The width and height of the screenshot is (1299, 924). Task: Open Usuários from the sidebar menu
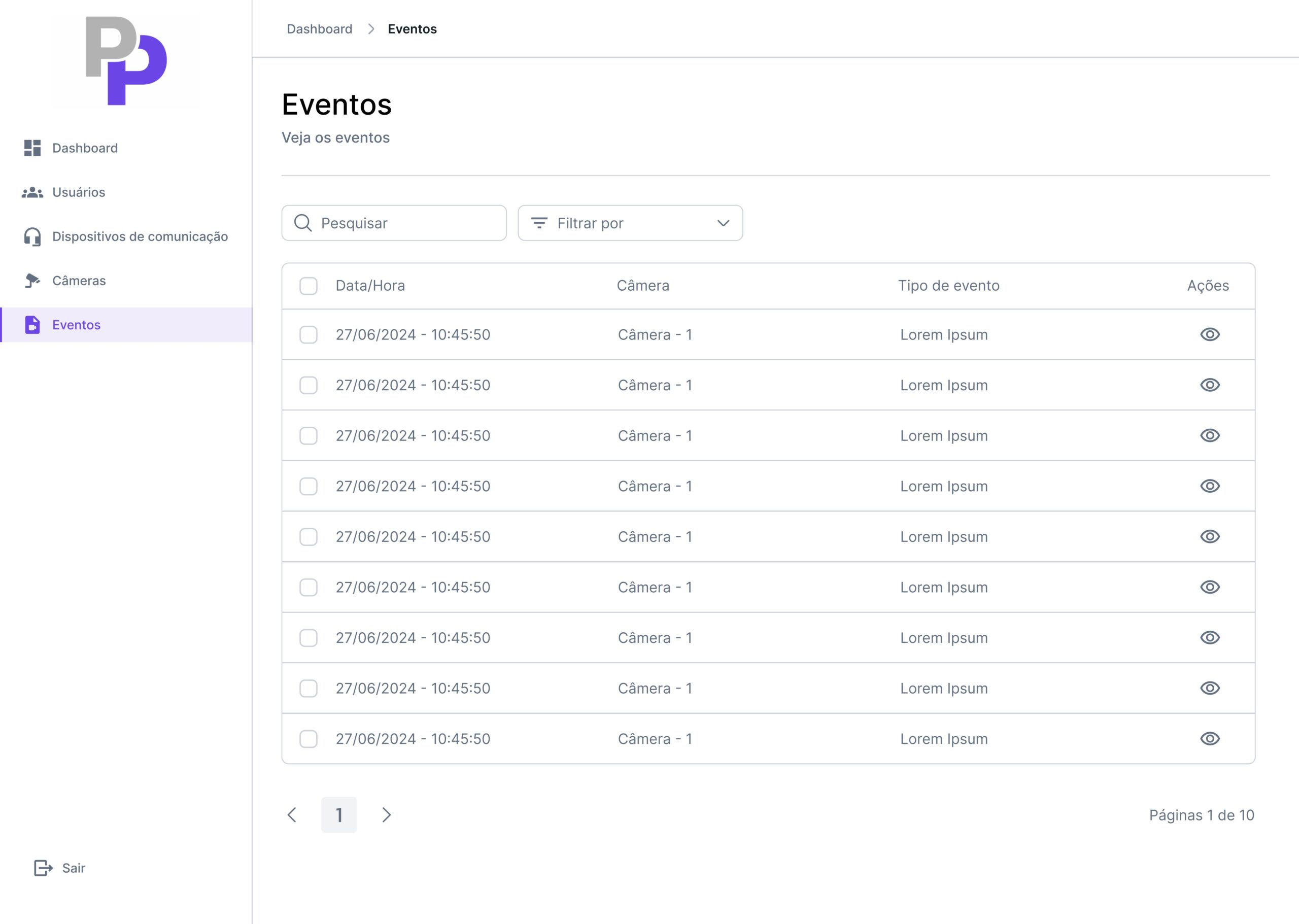79,192
